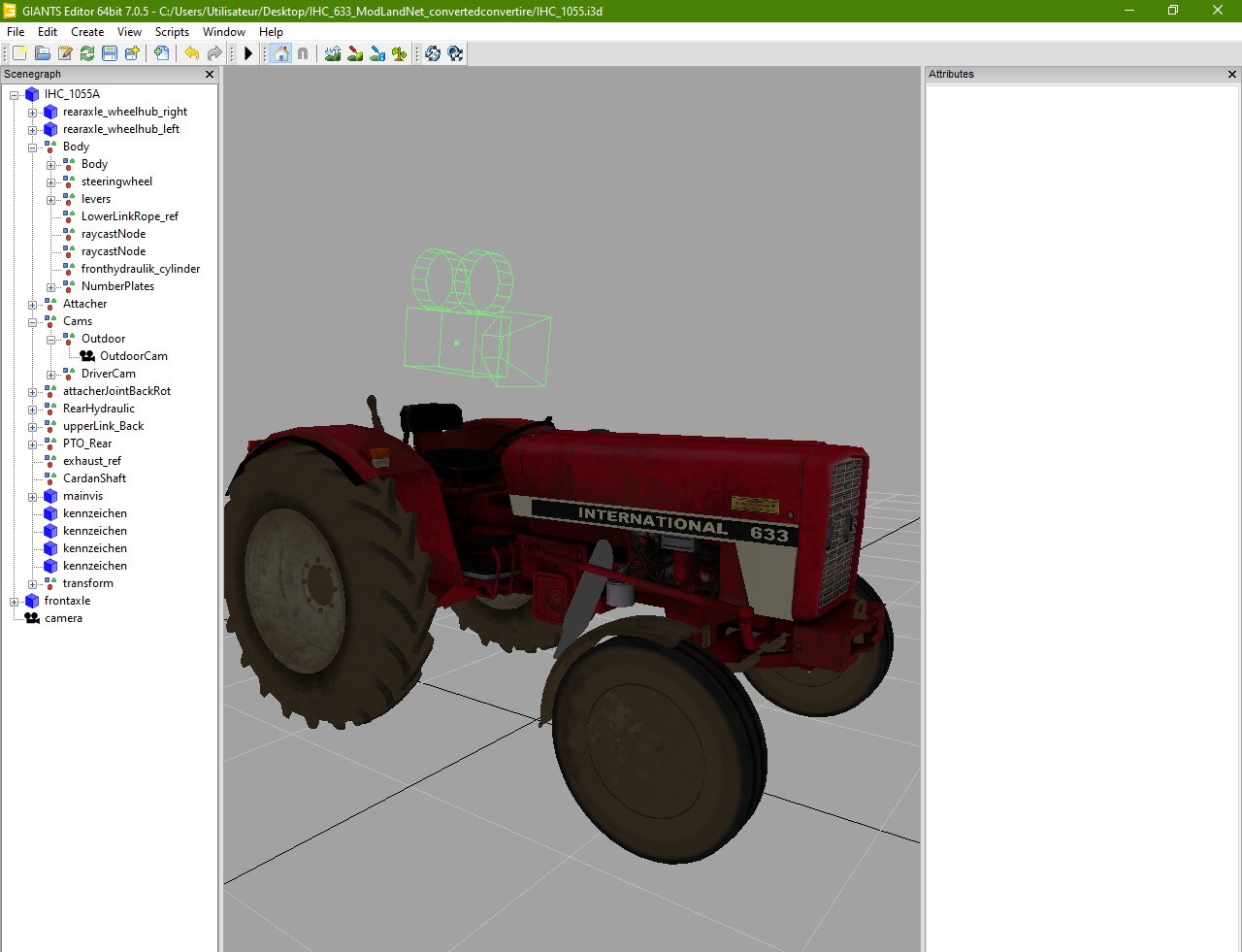Open the Create menu
The image size is (1242, 952).
click(x=87, y=32)
